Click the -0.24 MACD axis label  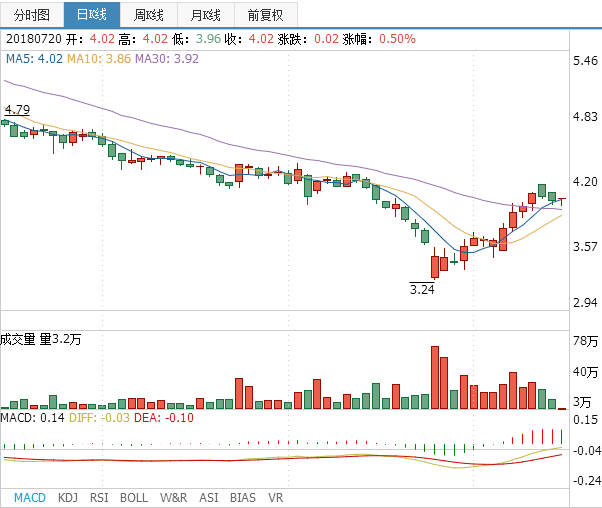[x=587, y=480]
